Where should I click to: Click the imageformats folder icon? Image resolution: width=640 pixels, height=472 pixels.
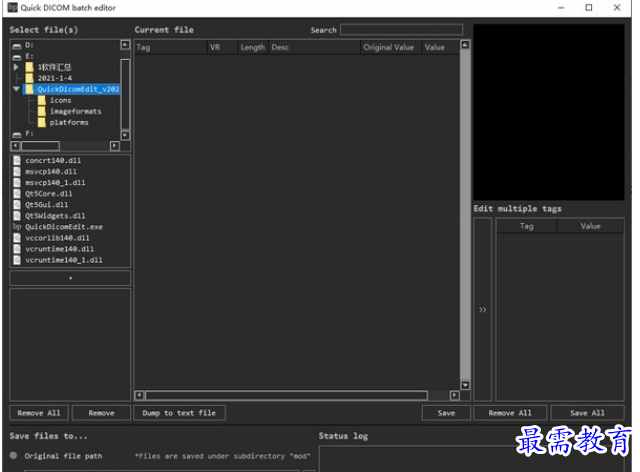coord(41,111)
